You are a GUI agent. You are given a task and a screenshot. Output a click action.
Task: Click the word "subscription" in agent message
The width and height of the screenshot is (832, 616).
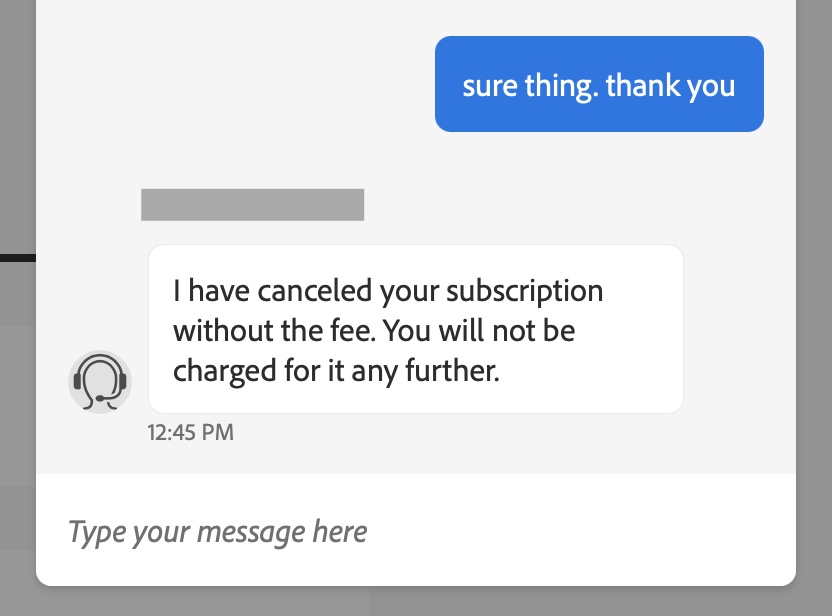coord(524,291)
